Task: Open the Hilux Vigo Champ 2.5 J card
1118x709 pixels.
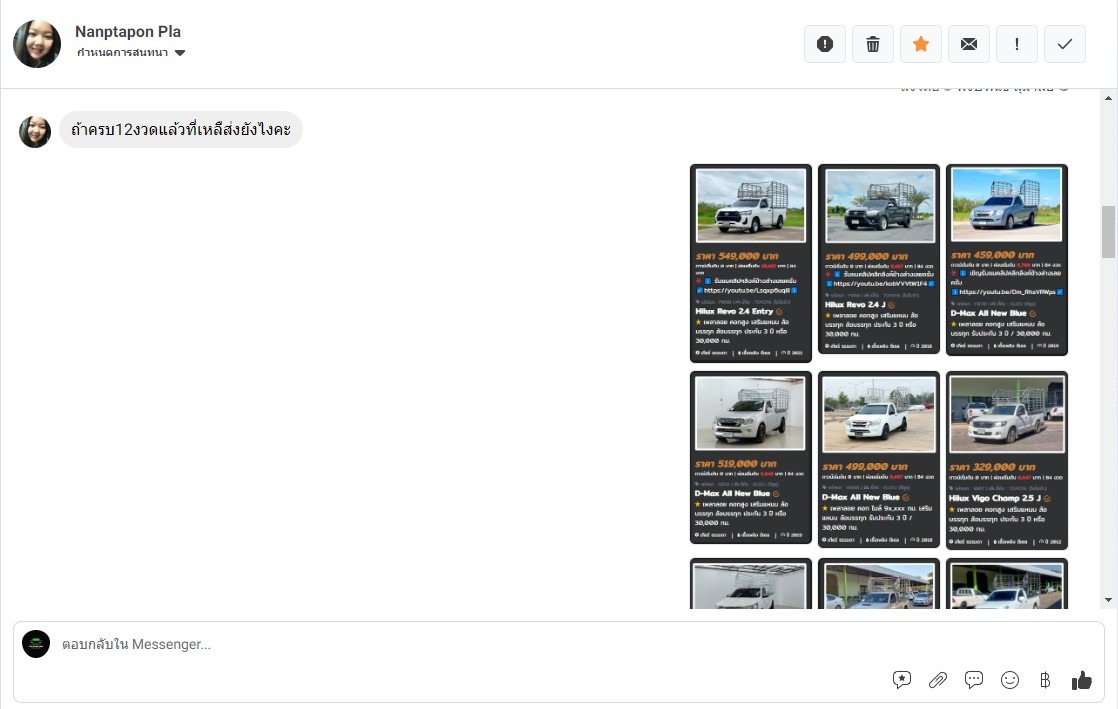Action: click(x=1007, y=461)
